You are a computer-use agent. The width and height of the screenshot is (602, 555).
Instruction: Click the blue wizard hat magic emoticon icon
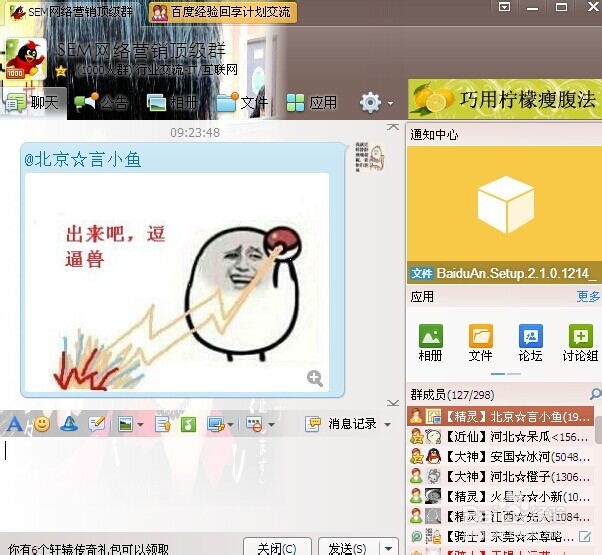point(69,424)
